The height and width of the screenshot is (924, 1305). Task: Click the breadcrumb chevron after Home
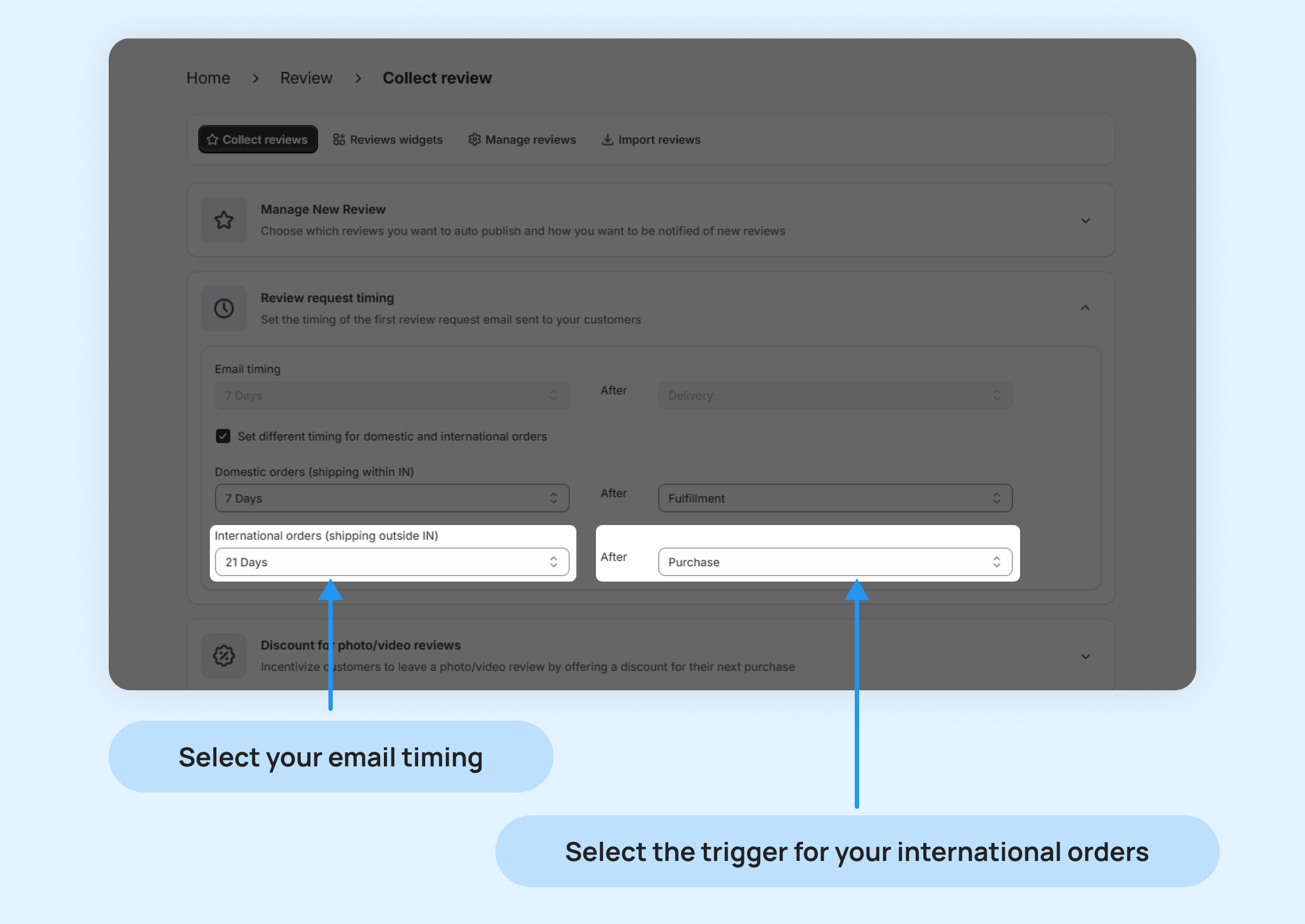tap(256, 78)
